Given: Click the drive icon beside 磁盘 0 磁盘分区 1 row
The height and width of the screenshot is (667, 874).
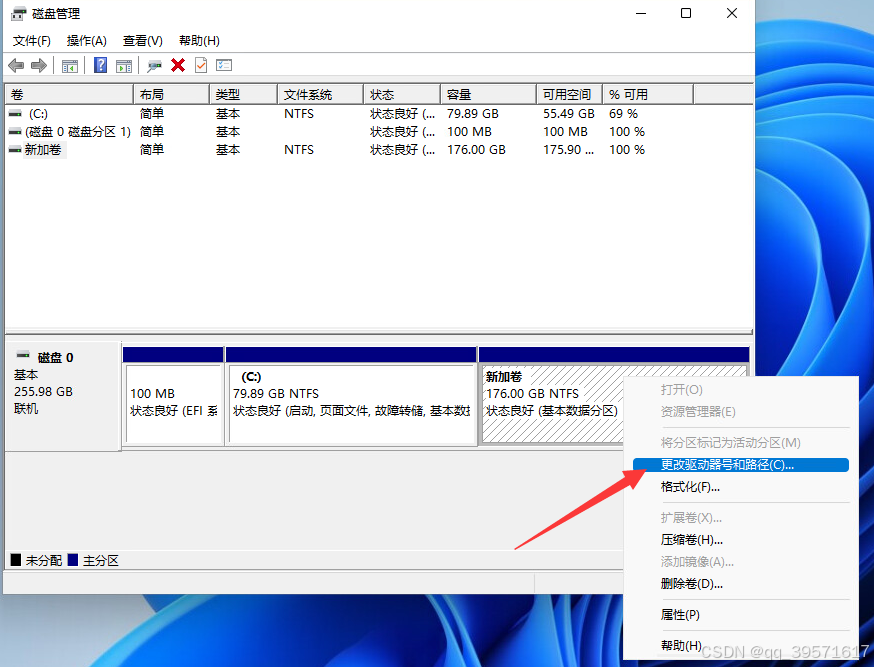Looking at the screenshot, I should 15,132.
